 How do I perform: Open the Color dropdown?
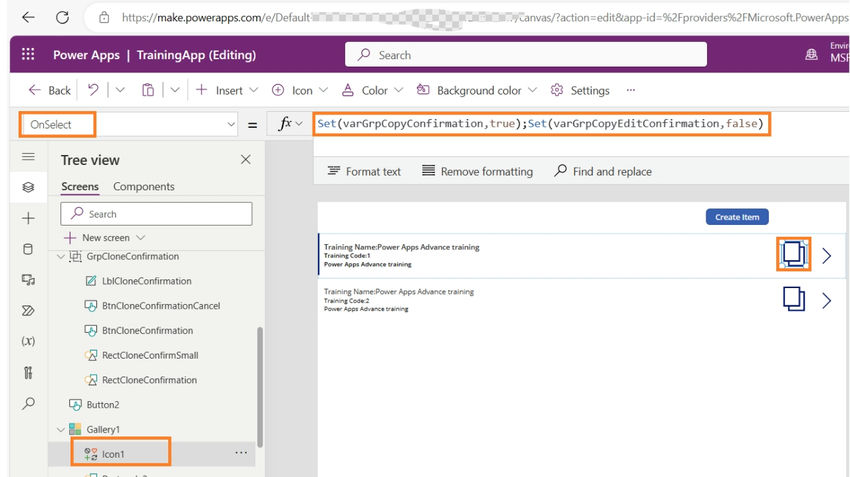[x=372, y=90]
